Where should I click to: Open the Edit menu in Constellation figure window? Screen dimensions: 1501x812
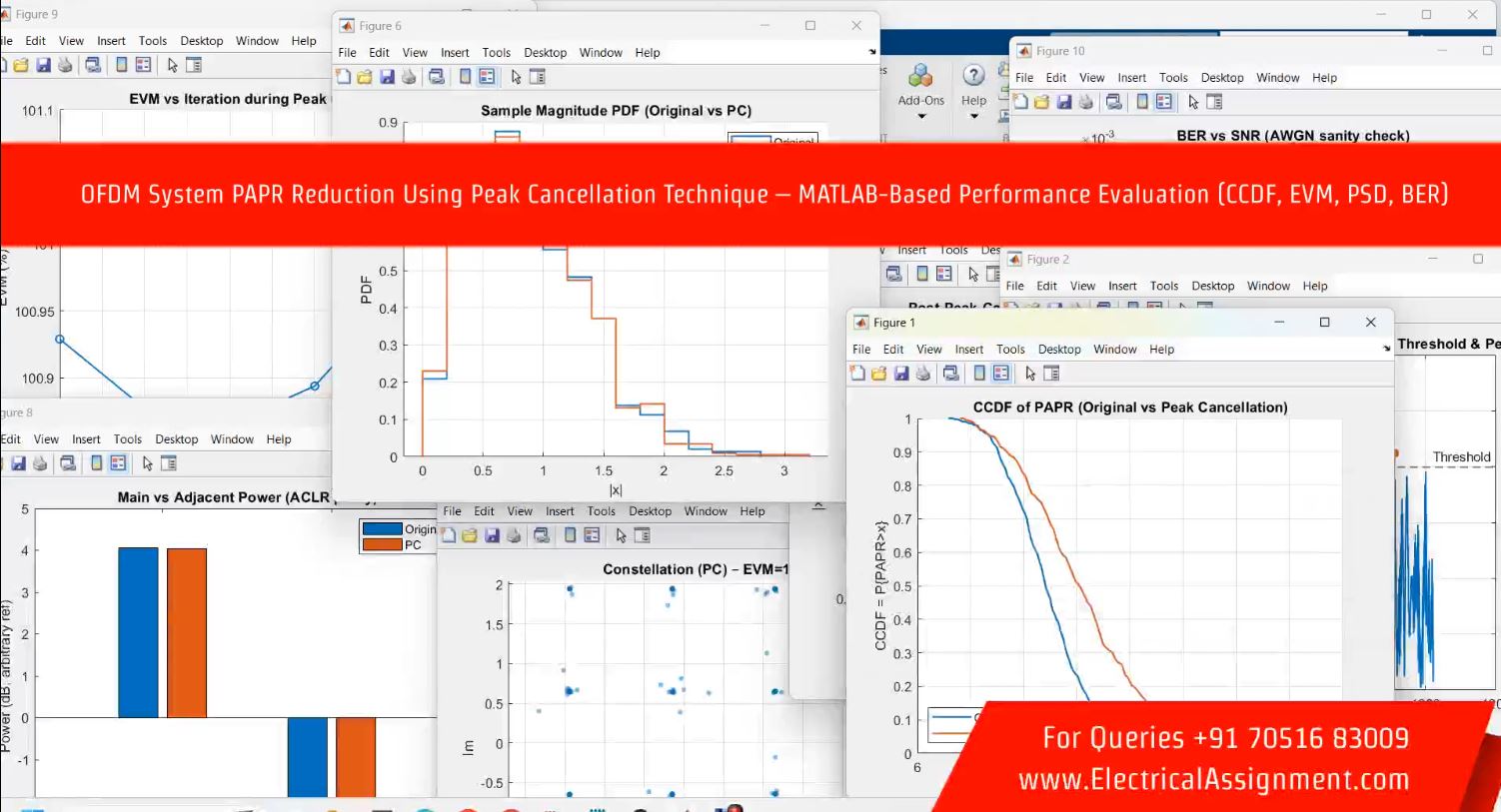[x=484, y=511]
